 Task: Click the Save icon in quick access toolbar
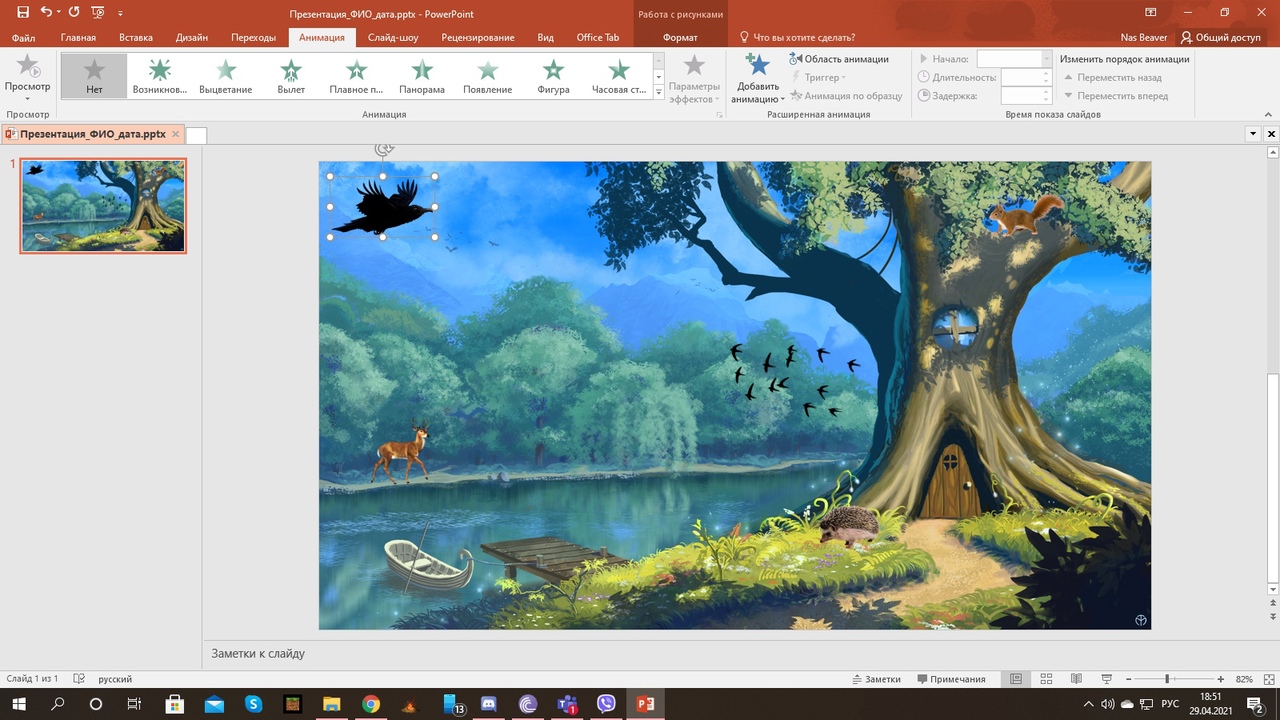[23, 12]
